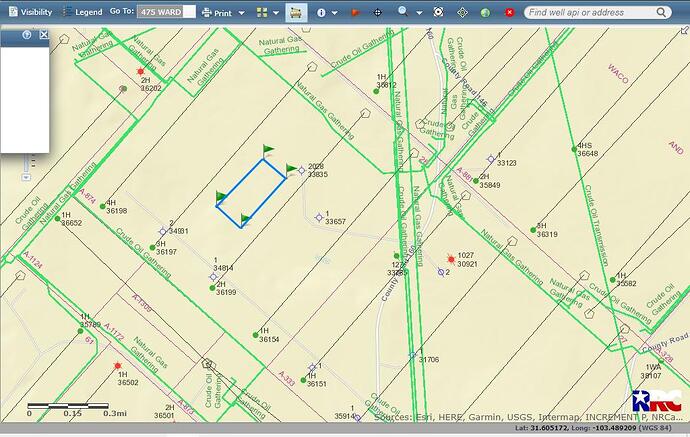Click the RRC logo on the map

[x=655, y=405]
